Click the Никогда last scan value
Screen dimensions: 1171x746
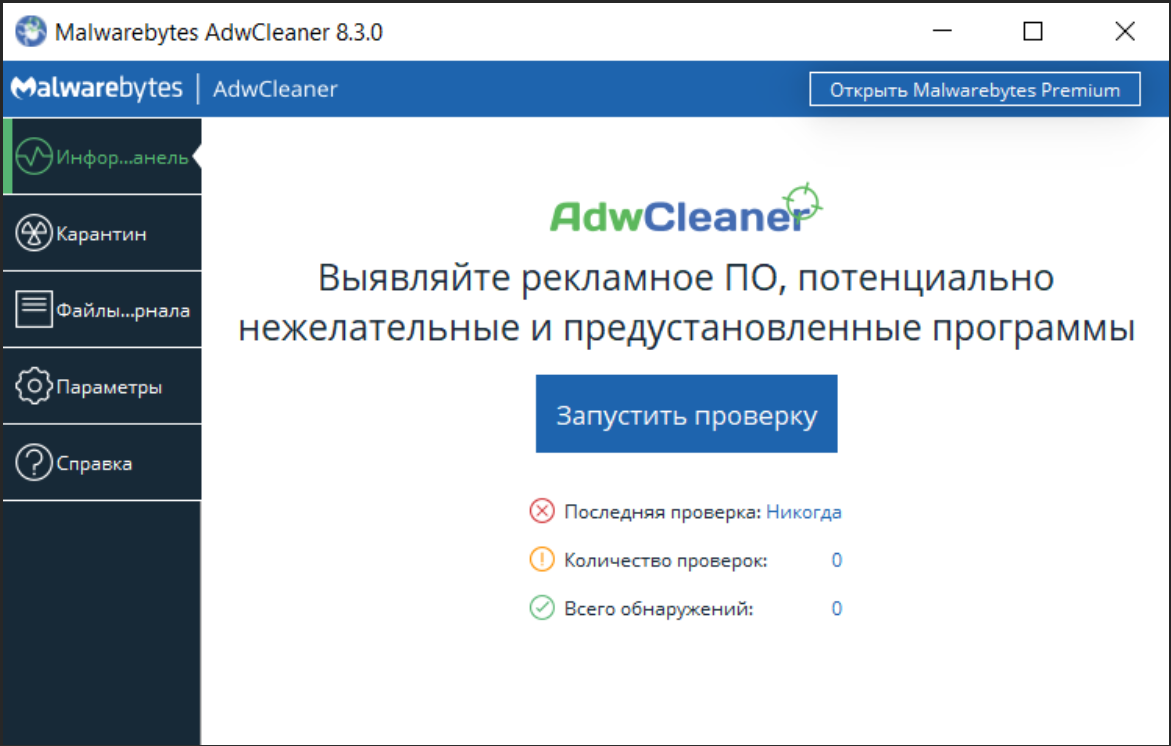(804, 512)
